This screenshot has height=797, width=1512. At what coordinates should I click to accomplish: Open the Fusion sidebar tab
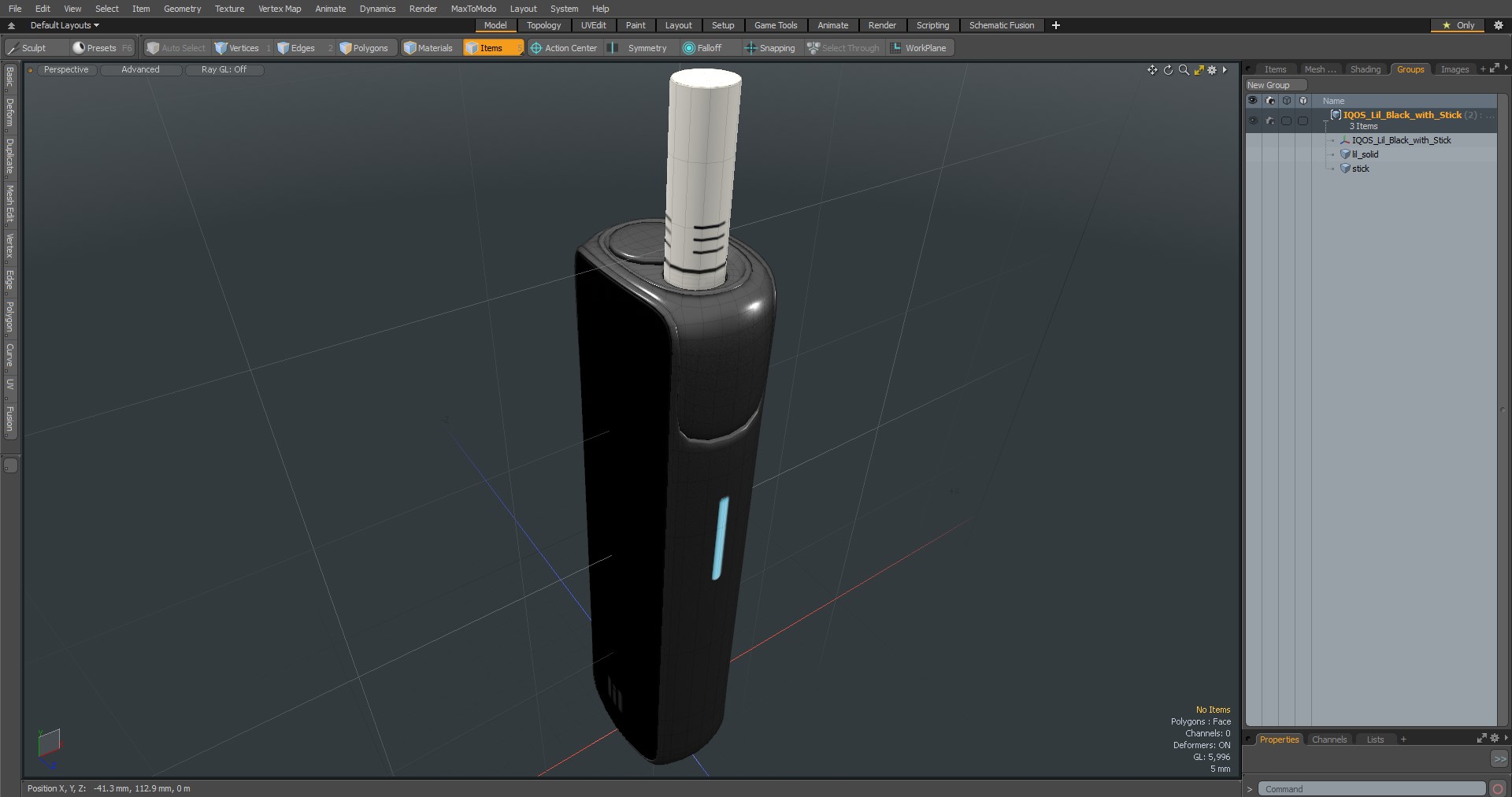(x=9, y=419)
